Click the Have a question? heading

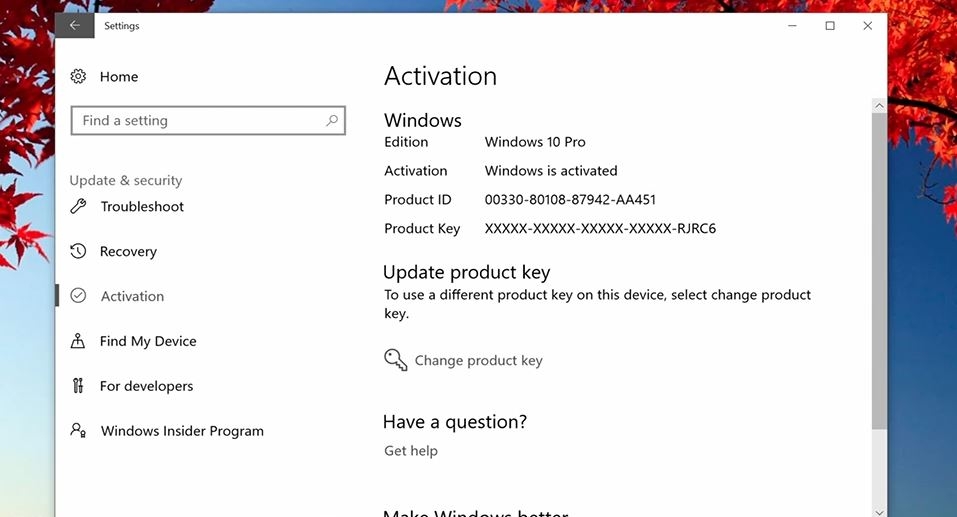click(x=455, y=422)
